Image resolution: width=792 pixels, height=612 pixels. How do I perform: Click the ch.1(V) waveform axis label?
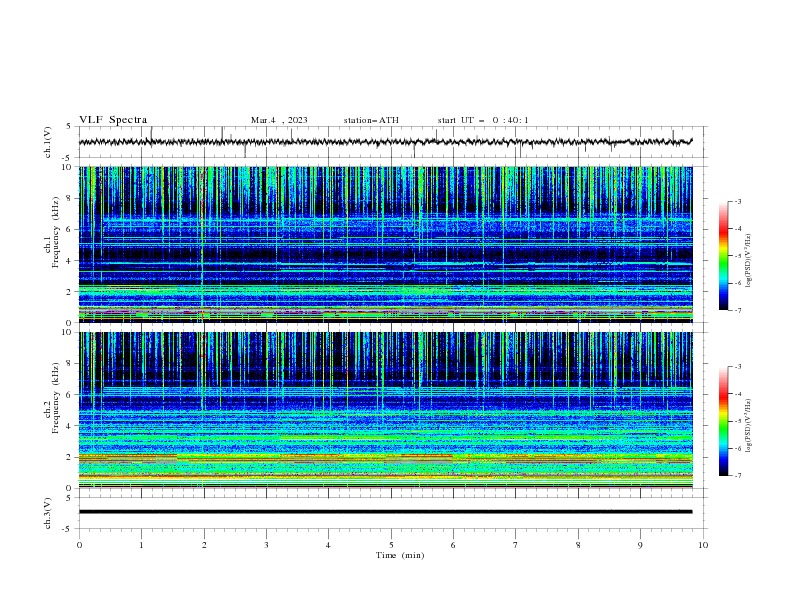click(48, 142)
